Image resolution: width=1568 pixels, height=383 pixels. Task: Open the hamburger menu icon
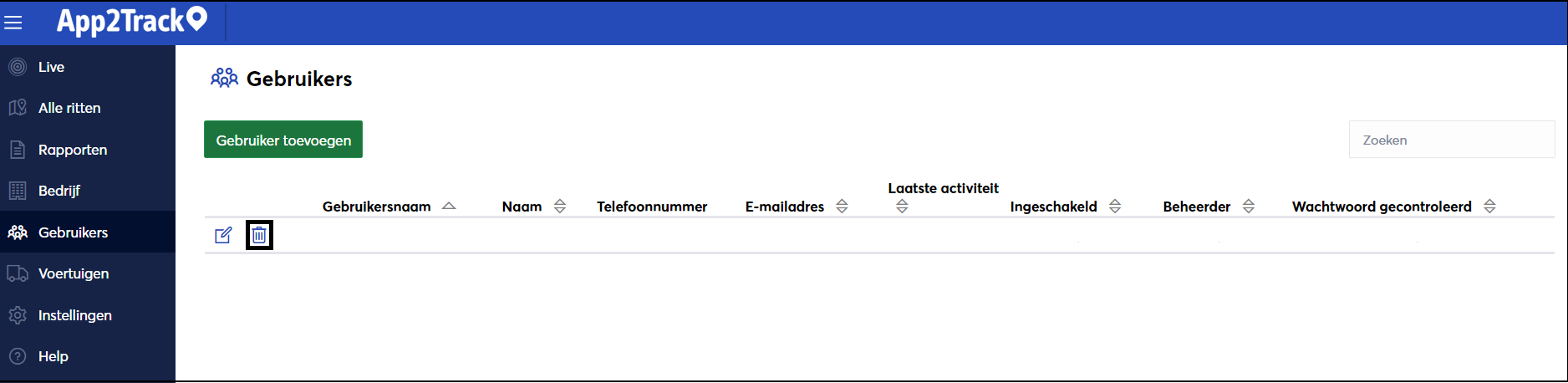coord(13,23)
